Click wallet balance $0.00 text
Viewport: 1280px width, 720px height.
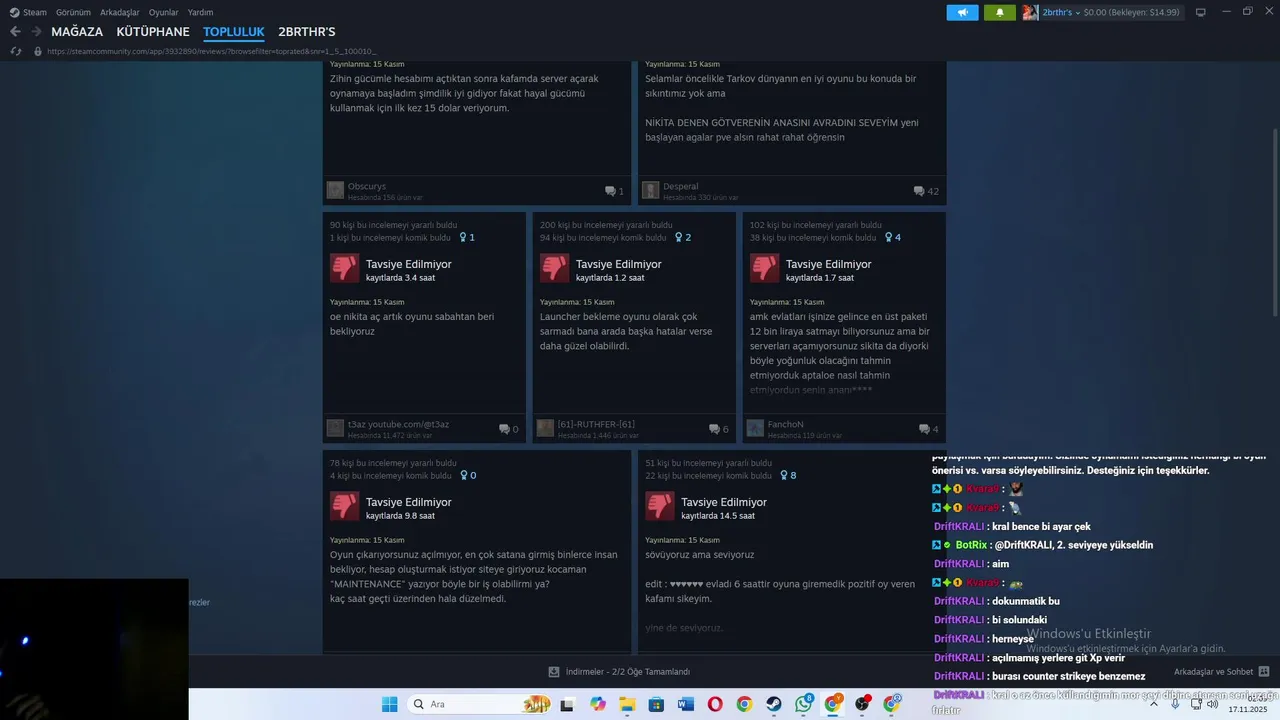pos(1132,12)
